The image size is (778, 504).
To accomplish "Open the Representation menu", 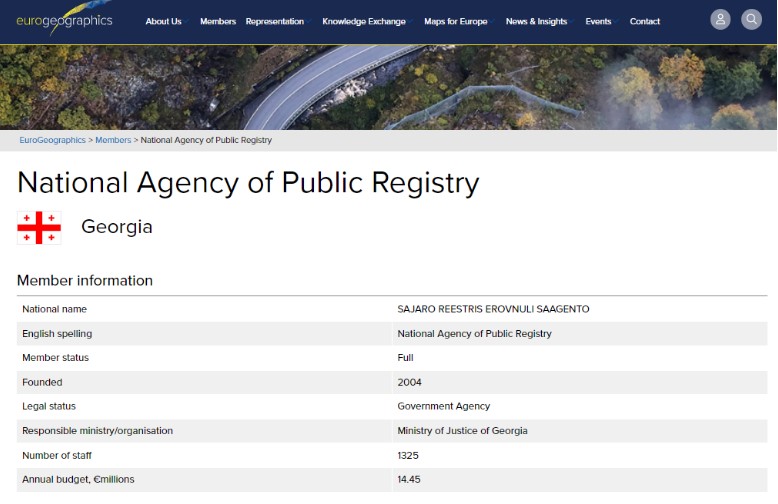I will coord(274,21).
